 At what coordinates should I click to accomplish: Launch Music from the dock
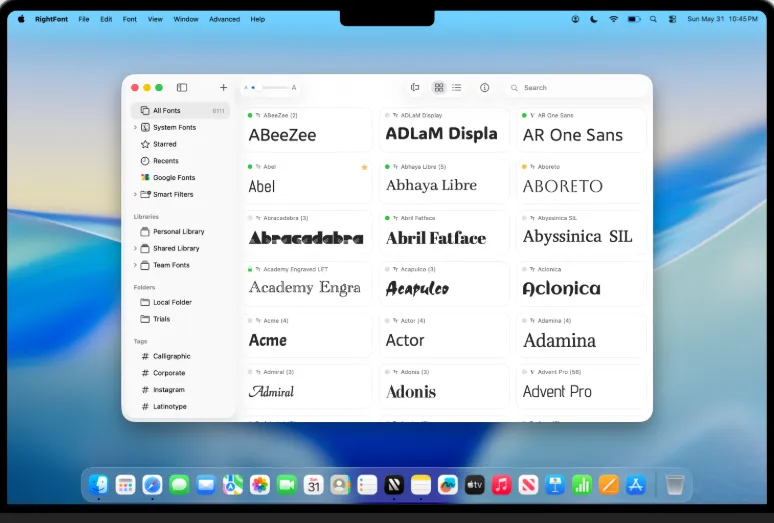pos(501,485)
